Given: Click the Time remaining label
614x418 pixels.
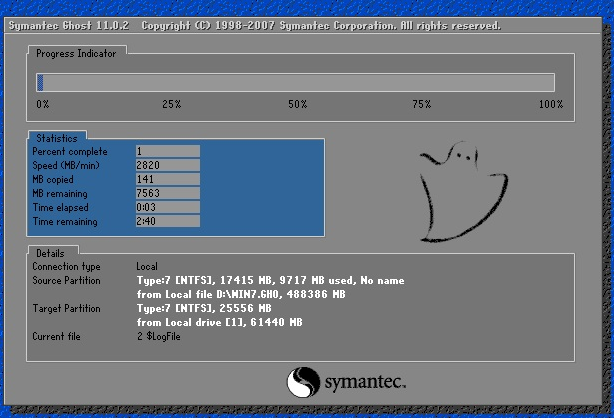Looking at the screenshot, I should coord(65,222).
